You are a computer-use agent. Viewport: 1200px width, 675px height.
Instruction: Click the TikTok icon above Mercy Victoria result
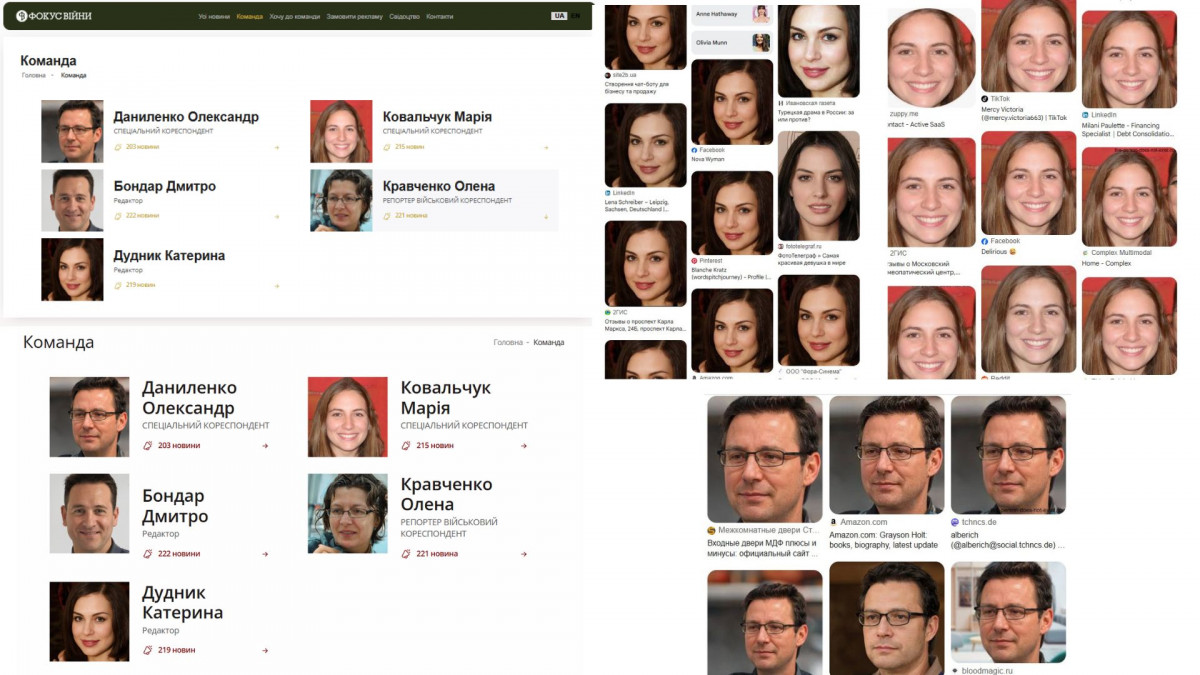(x=985, y=99)
